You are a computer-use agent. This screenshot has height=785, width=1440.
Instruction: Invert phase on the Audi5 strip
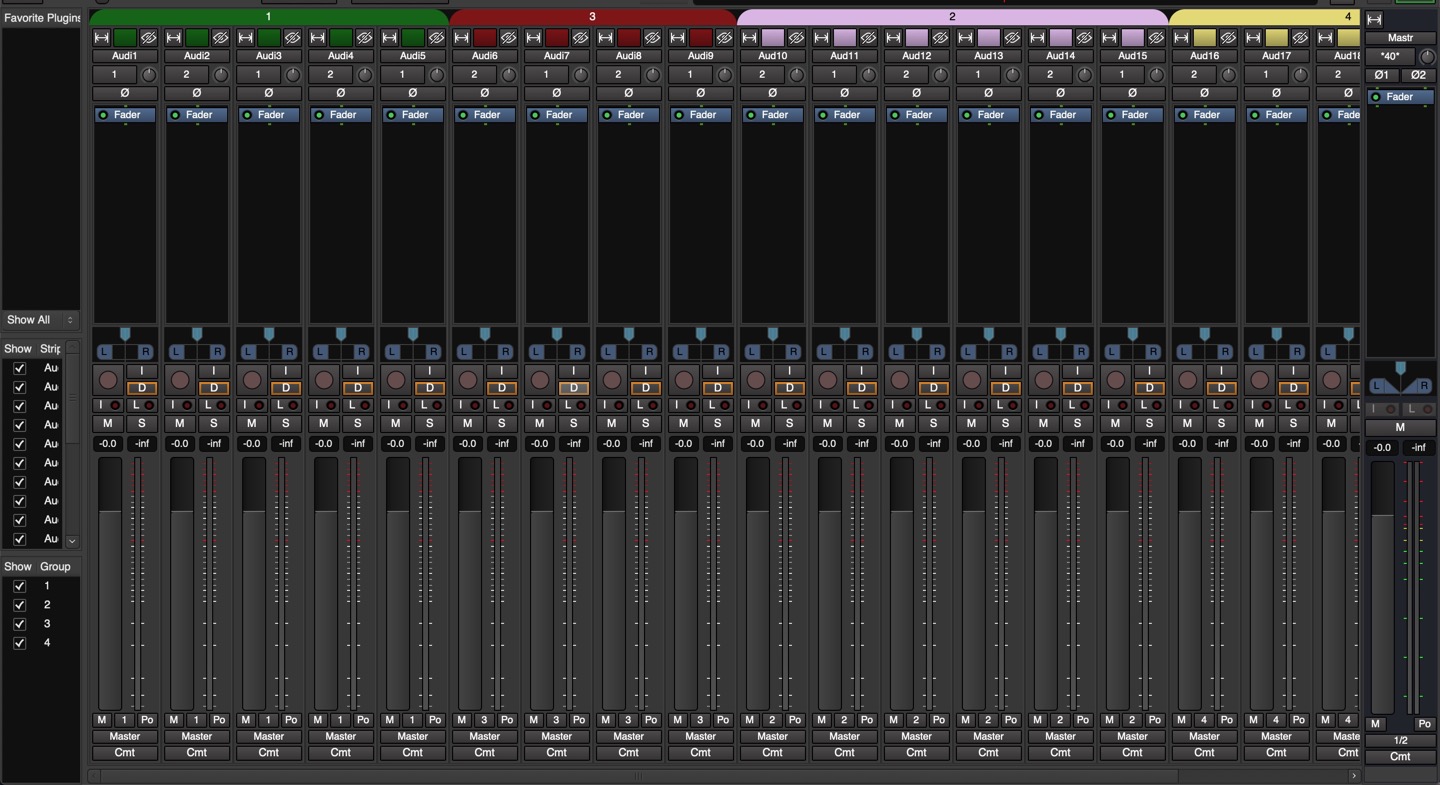[x=412, y=93]
